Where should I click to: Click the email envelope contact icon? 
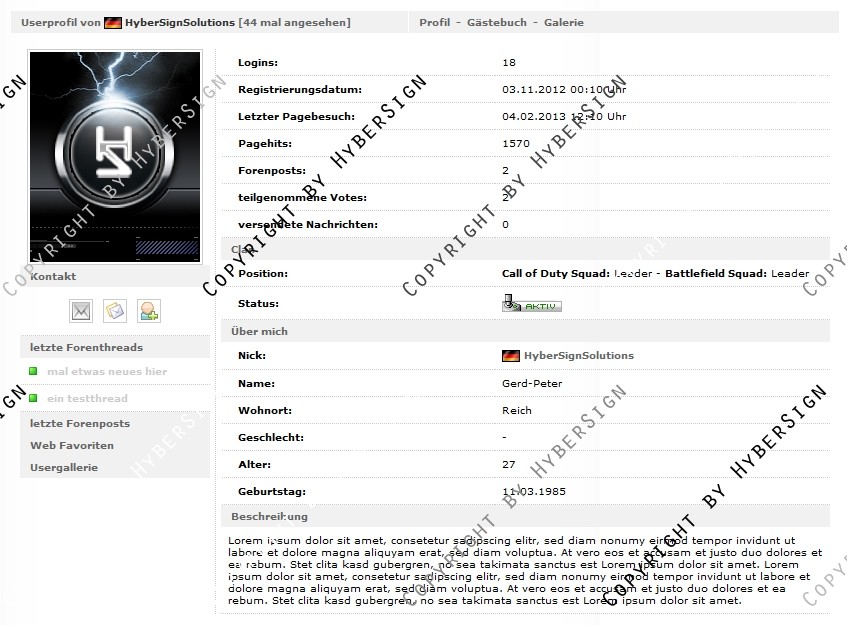click(x=81, y=311)
